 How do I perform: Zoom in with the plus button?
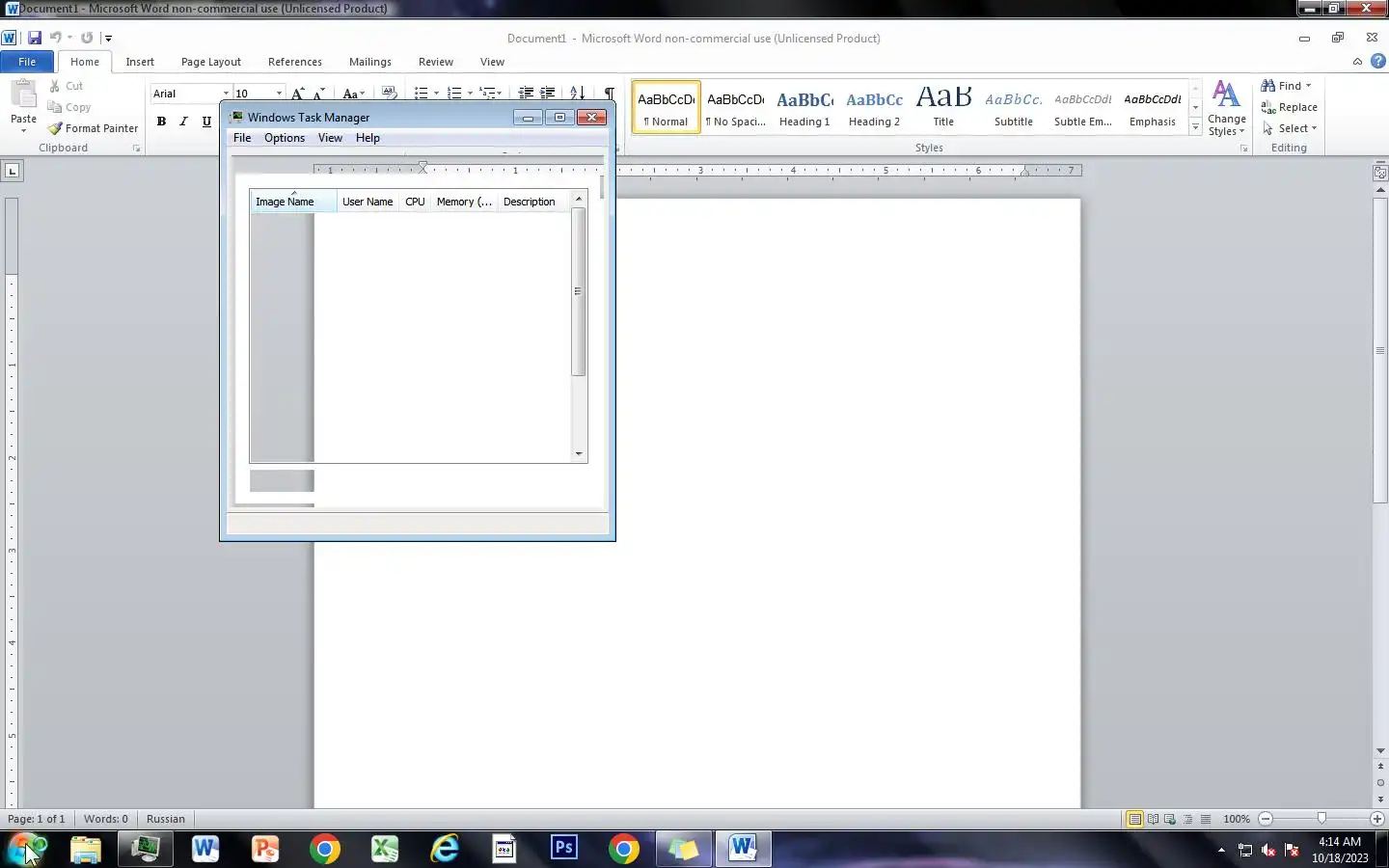(1376, 819)
